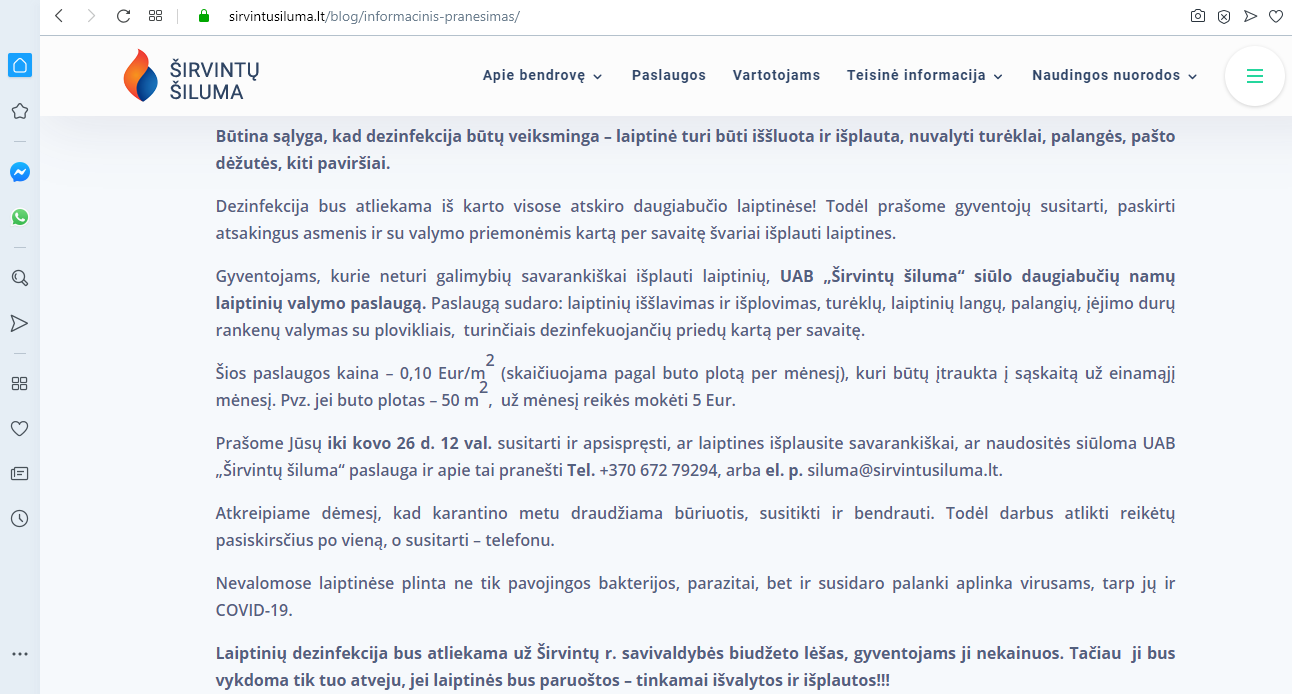Open the Vartotojams menu item
The height and width of the screenshot is (694, 1292).
click(776, 75)
